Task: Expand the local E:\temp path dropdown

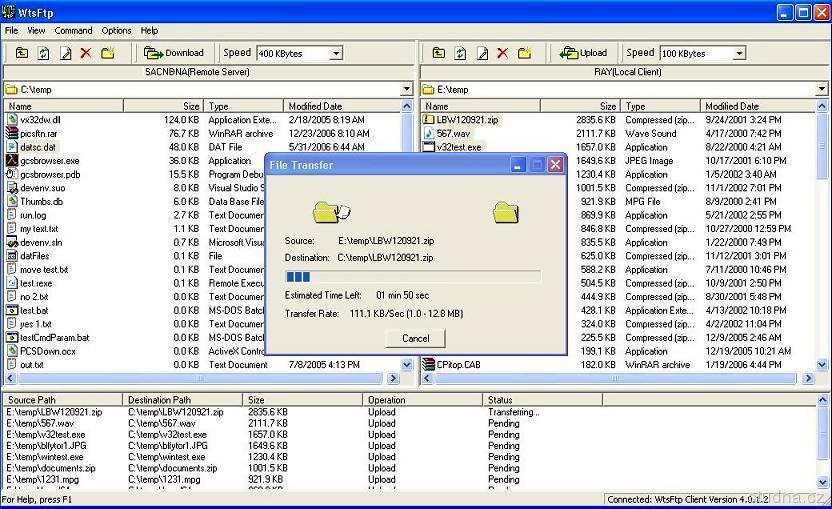Action: coord(822,89)
